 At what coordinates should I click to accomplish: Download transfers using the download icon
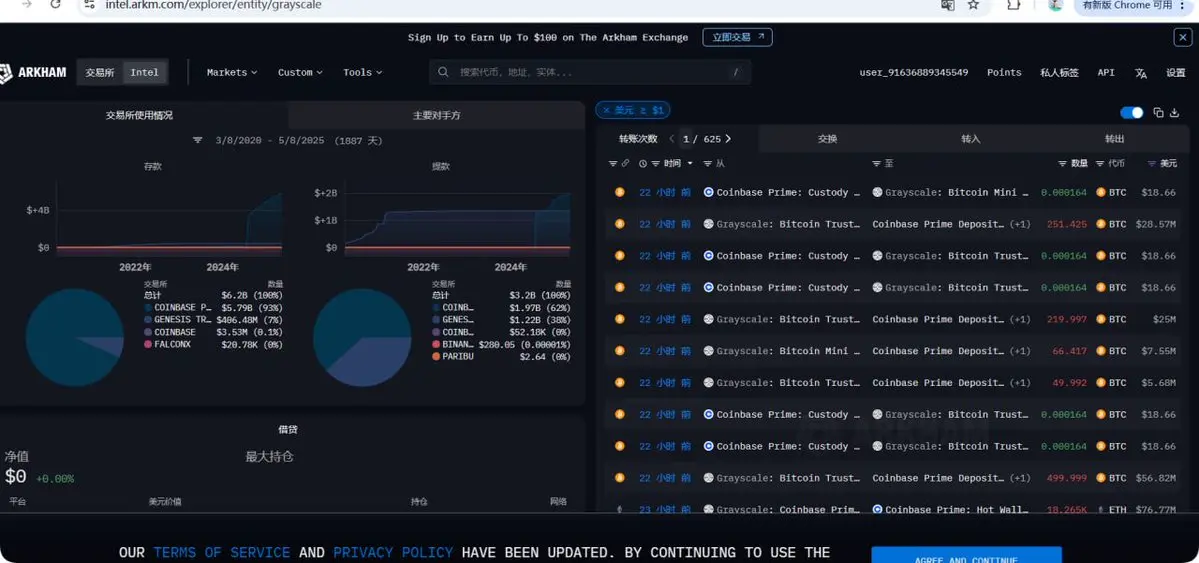pos(1175,112)
